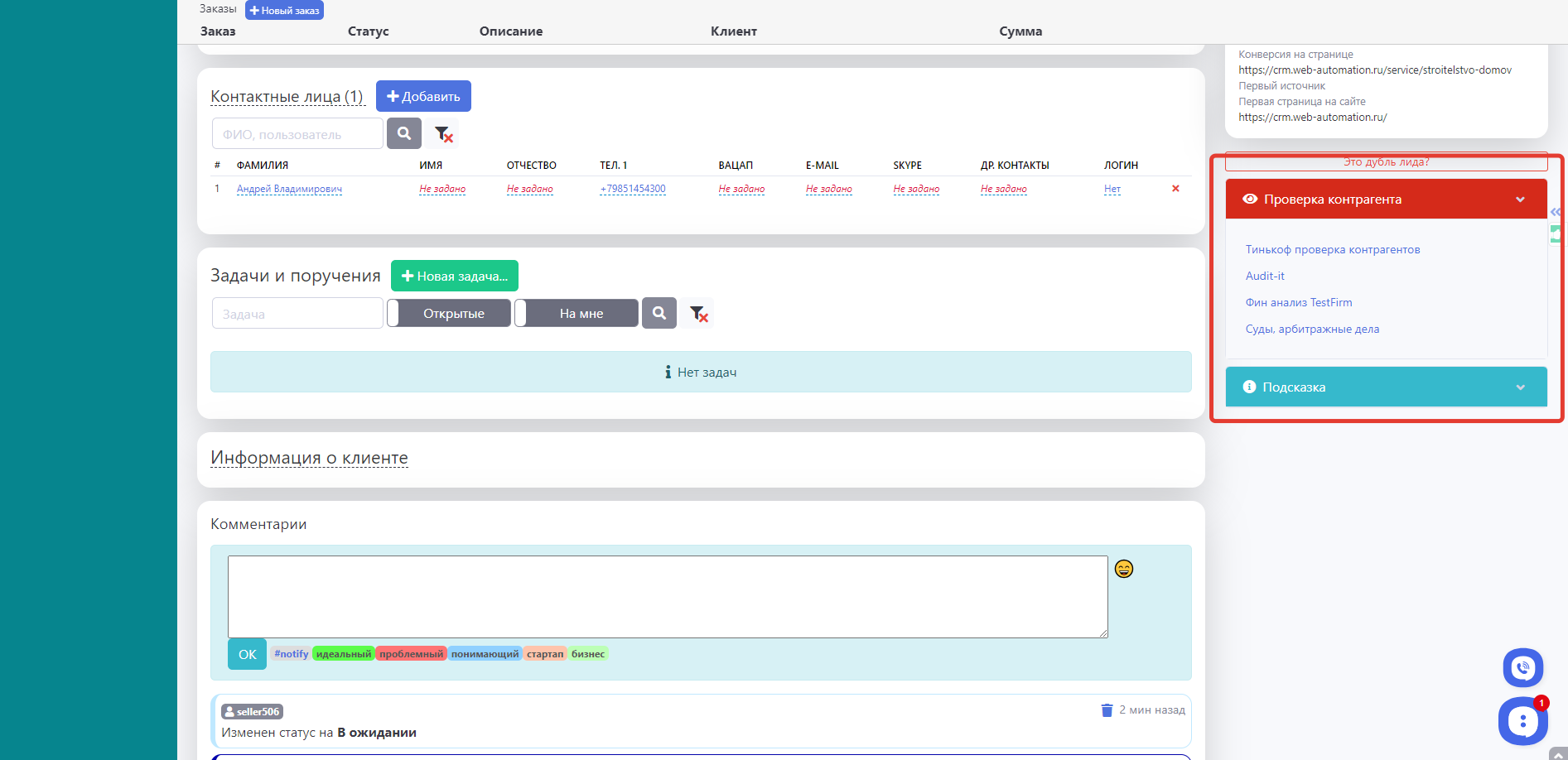1568x760 pixels.
Task: Reset the task filter funnel icon
Action: point(699,314)
